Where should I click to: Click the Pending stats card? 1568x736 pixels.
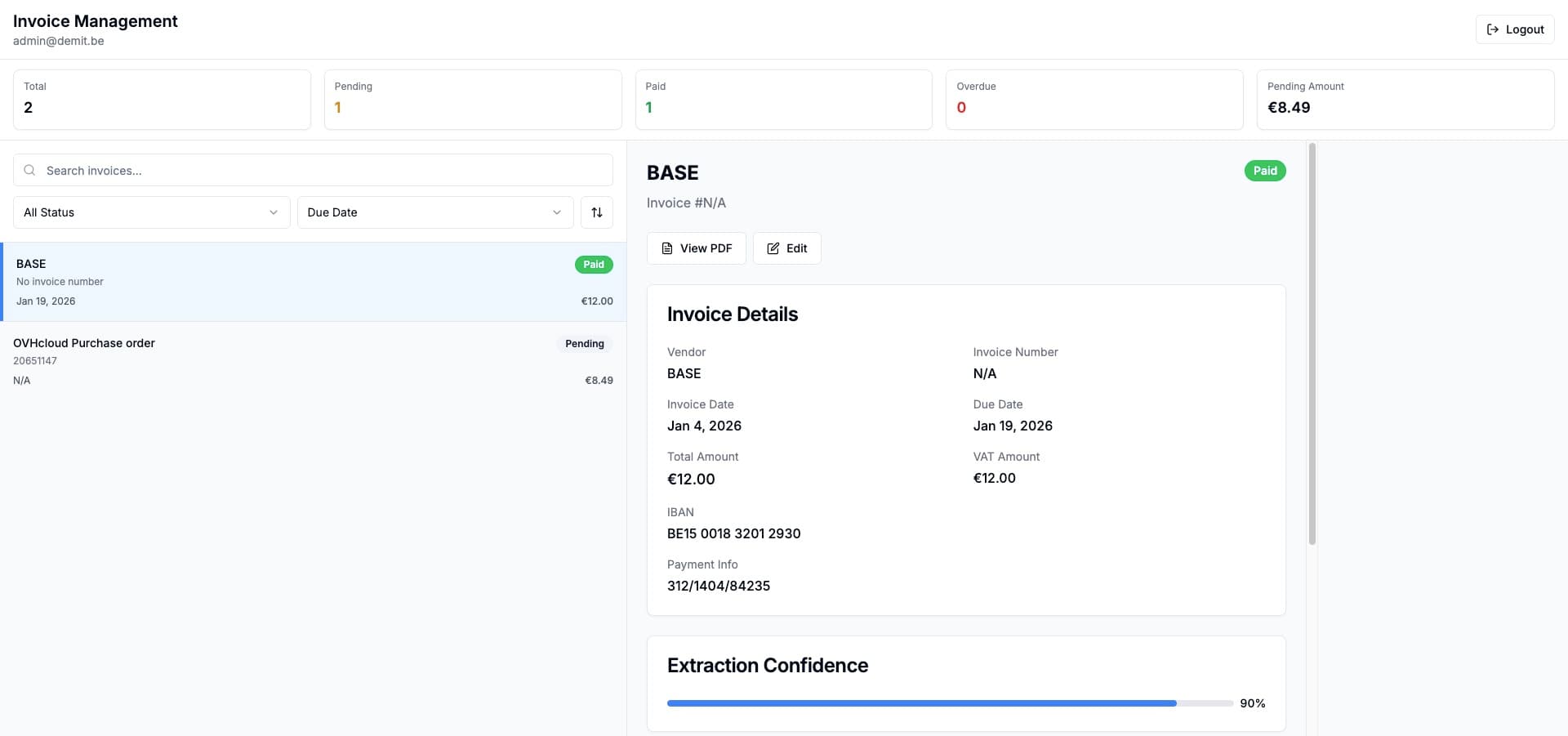pos(472,99)
